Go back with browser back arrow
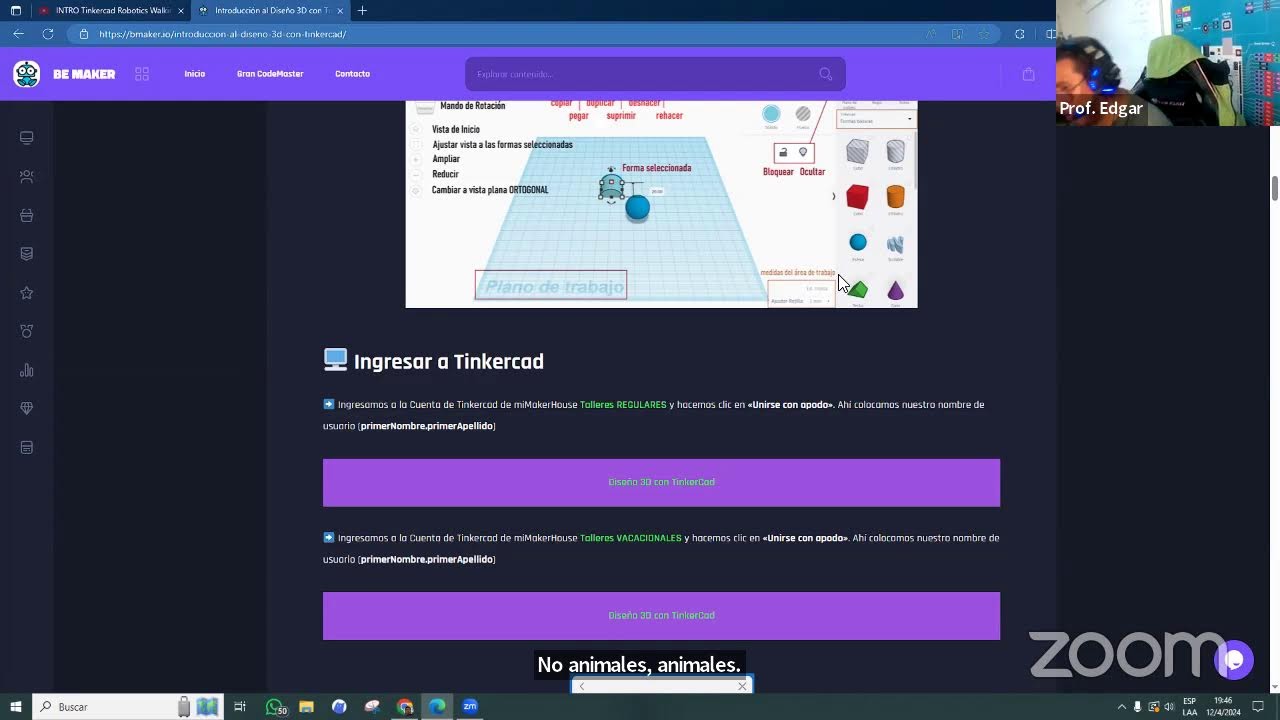Screen dimensions: 1280x720 click(x=18, y=34)
